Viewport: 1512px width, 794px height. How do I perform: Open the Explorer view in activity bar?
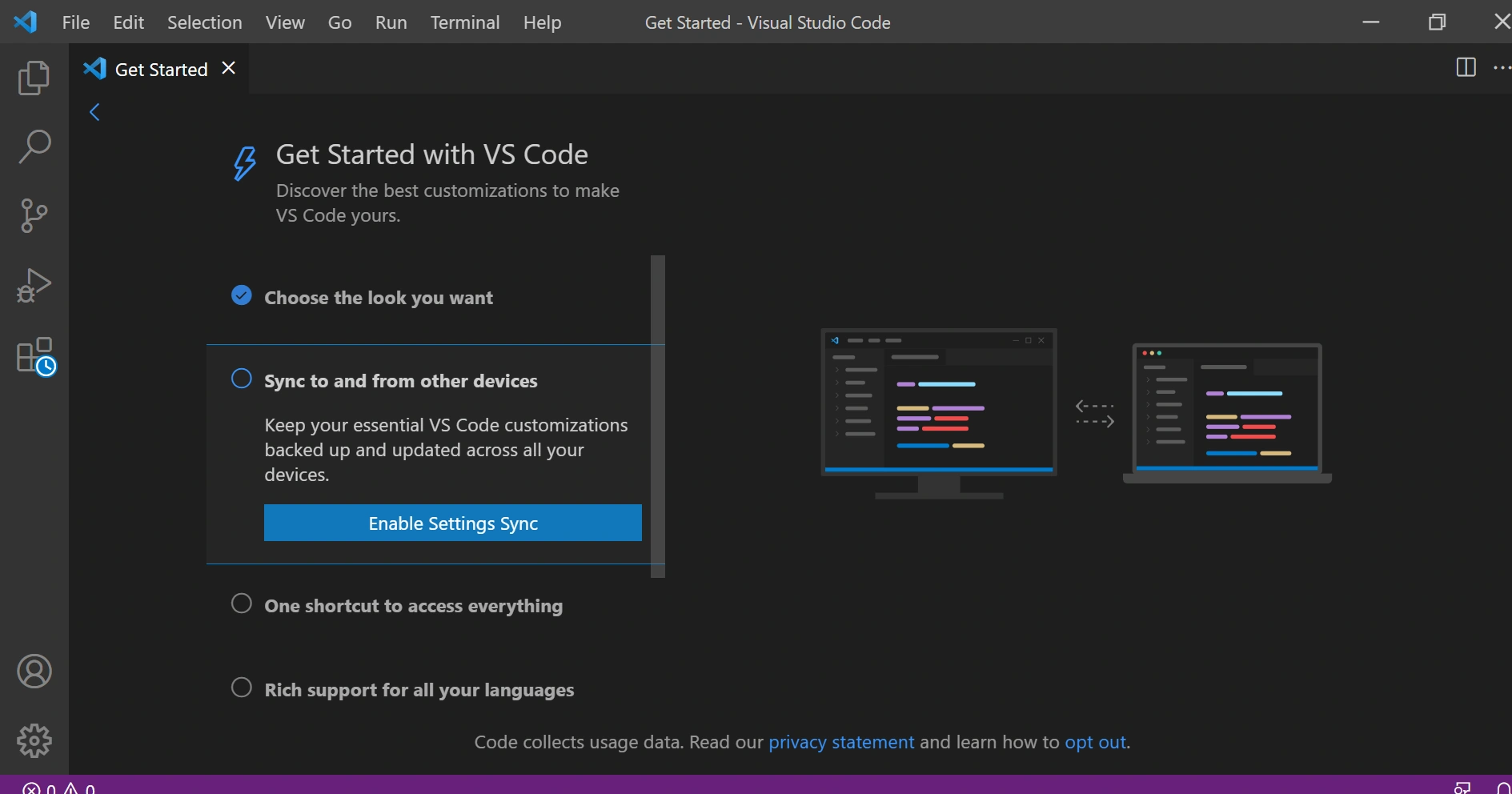point(34,78)
